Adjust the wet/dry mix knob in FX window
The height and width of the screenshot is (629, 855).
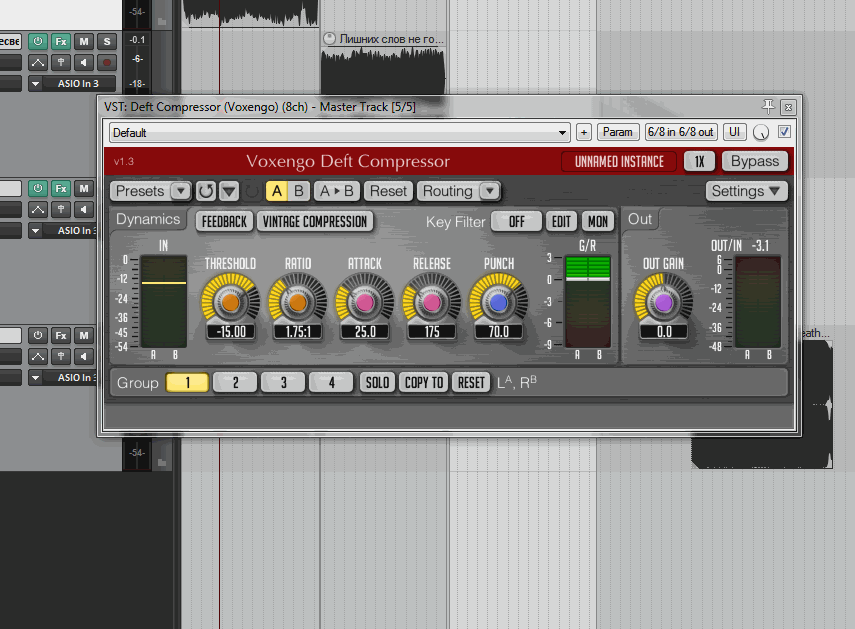(x=761, y=132)
